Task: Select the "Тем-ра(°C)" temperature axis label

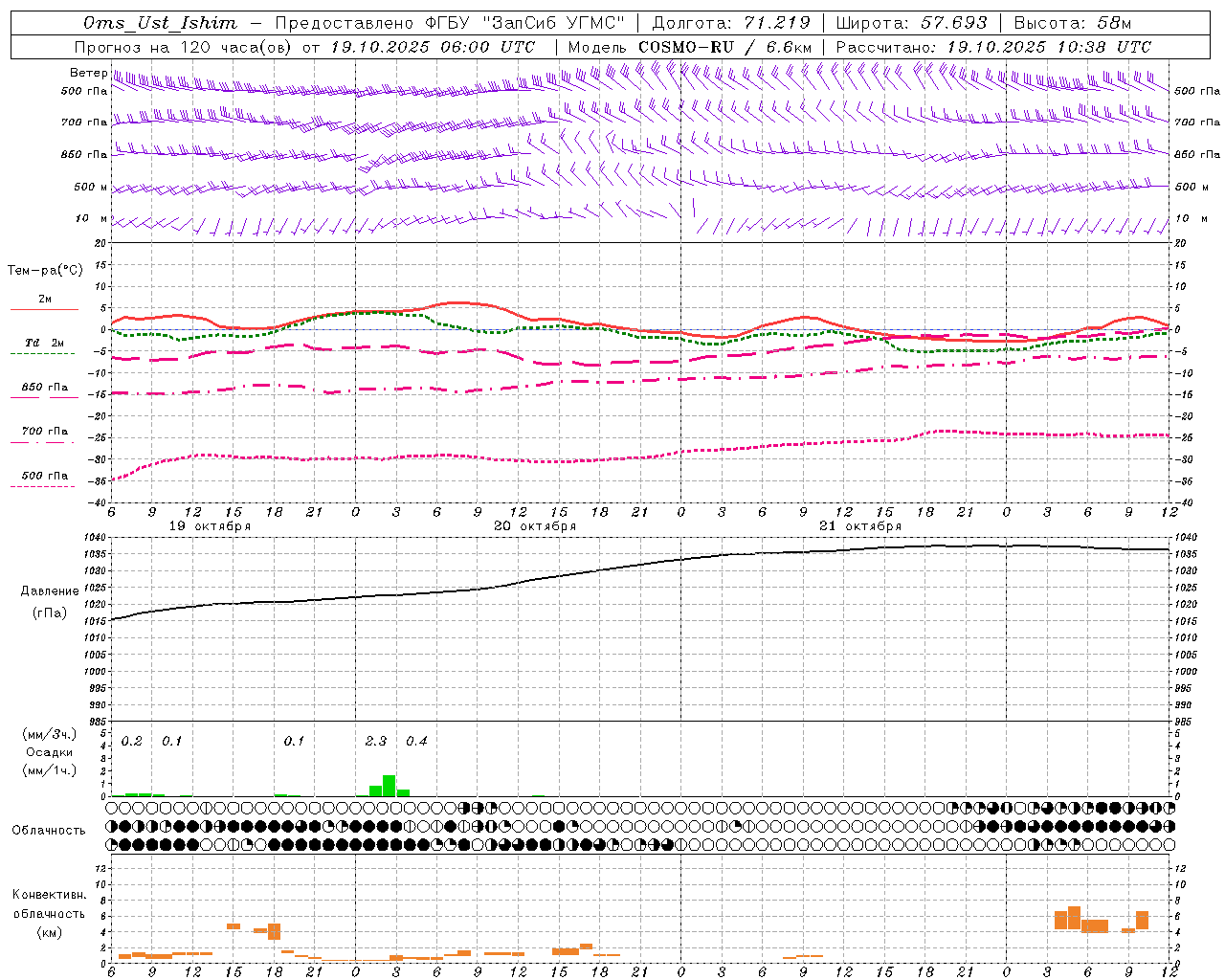Action: tap(45, 271)
